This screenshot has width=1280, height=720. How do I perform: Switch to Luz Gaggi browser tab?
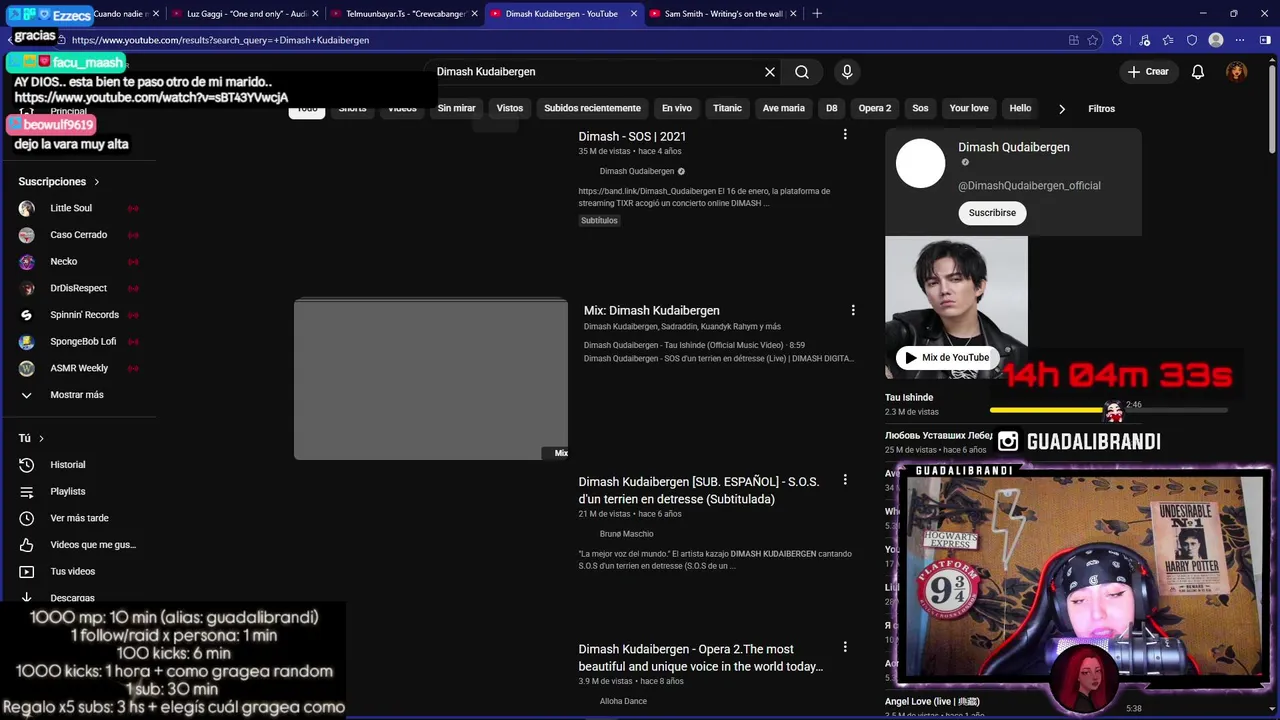click(x=245, y=14)
